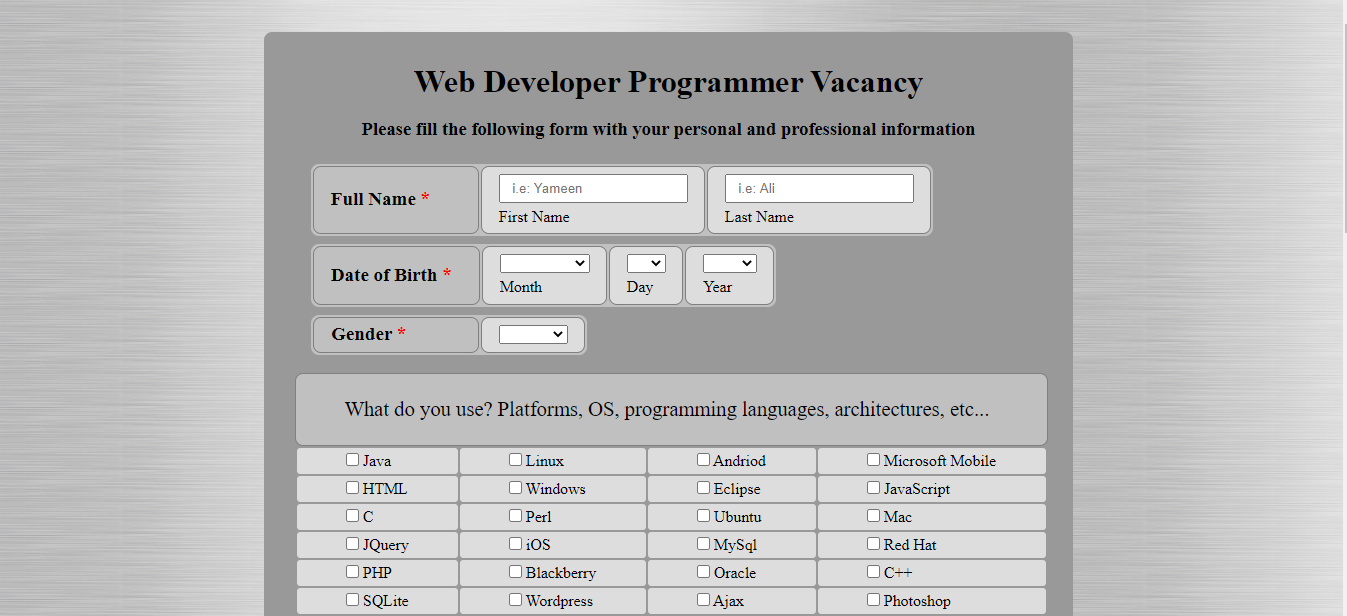This screenshot has height=616, width=1347.
Task: Enable the JQuery checkbox
Action: click(x=352, y=543)
